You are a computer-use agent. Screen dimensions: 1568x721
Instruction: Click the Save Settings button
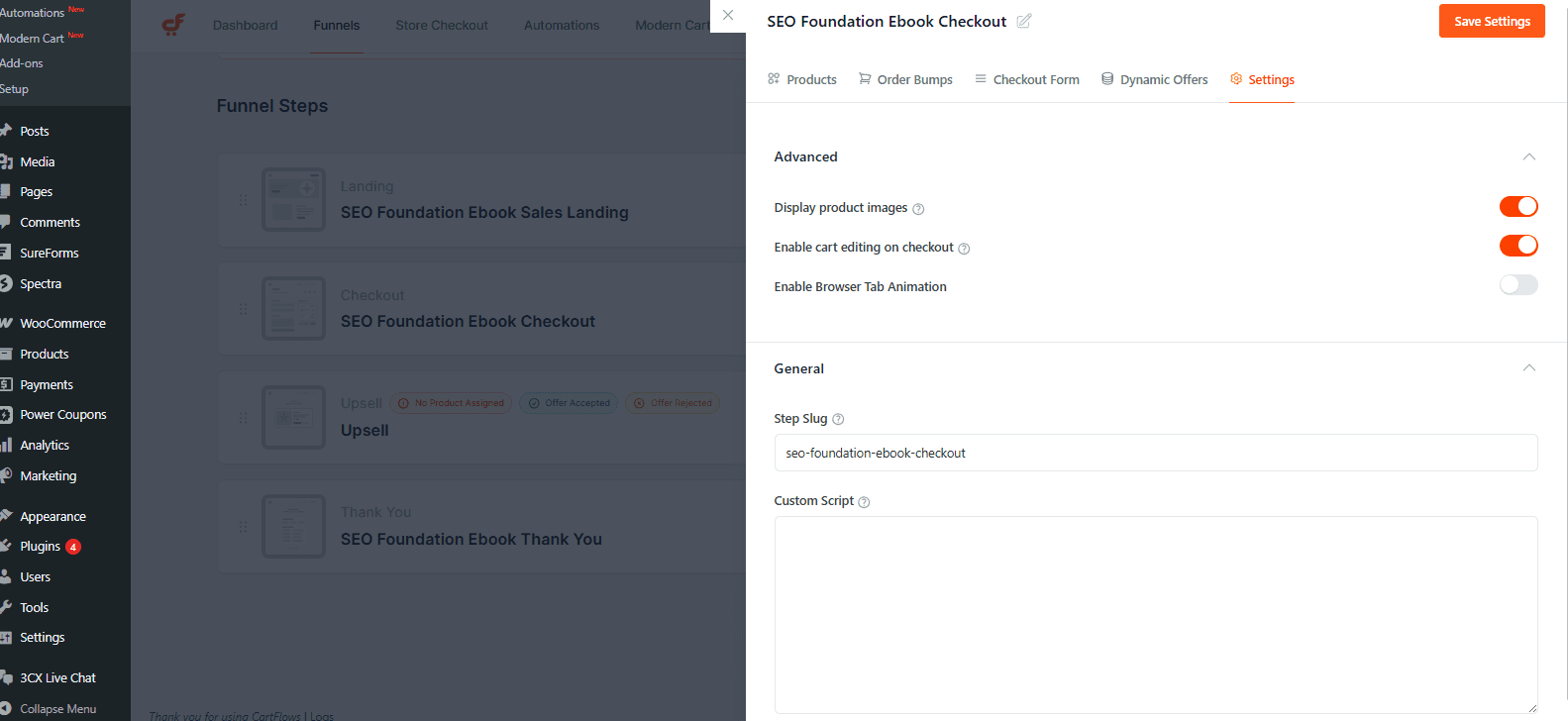coord(1491,21)
